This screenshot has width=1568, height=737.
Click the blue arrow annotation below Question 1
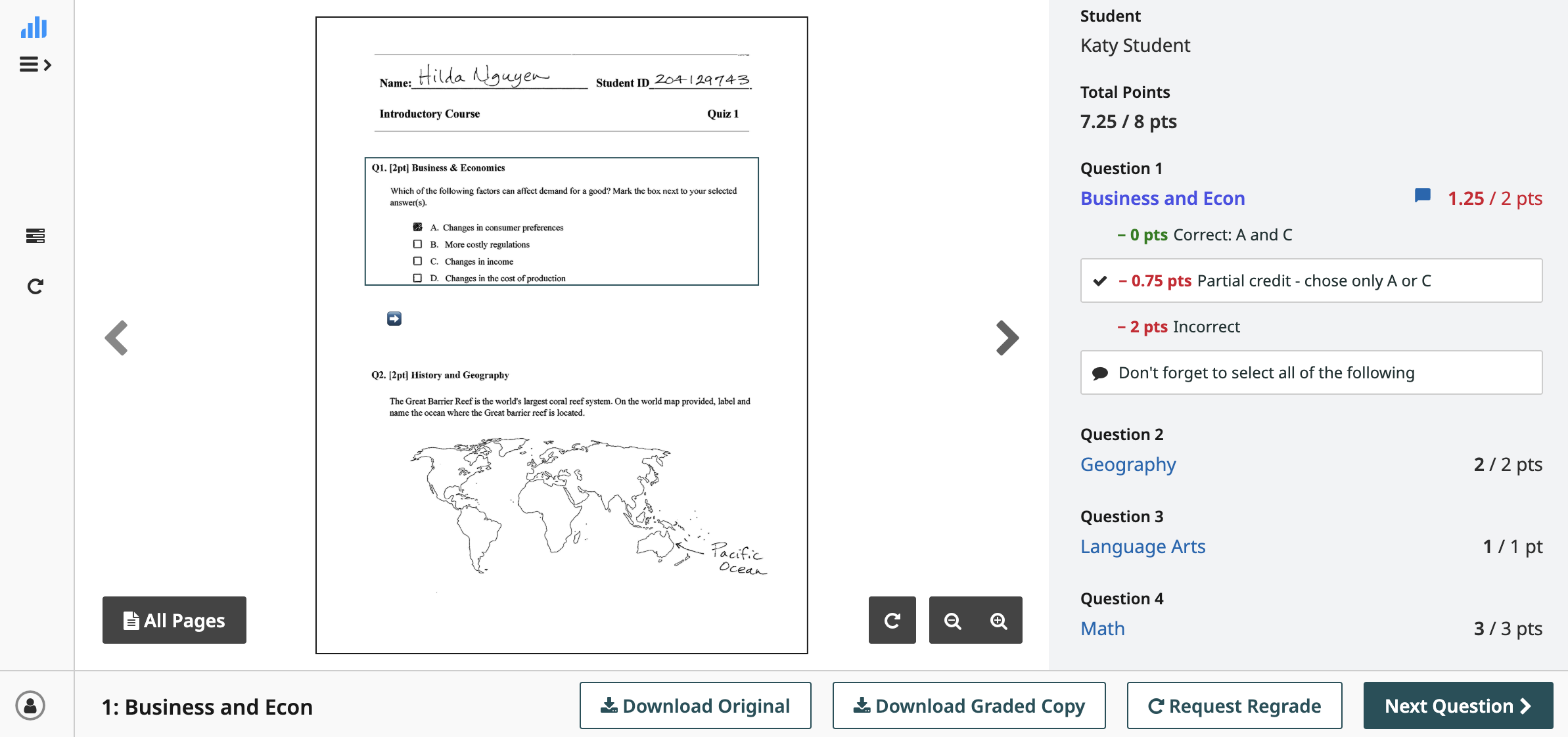(x=394, y=319)
